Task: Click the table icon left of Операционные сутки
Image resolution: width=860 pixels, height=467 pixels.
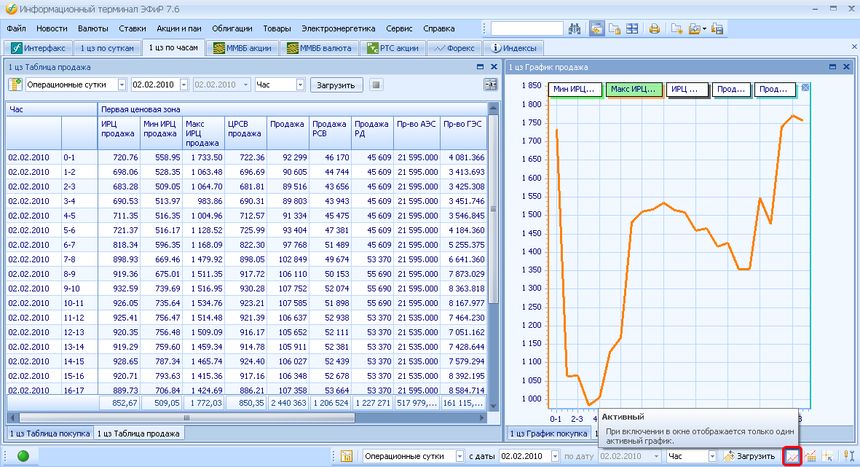Action: click(16, 85)
